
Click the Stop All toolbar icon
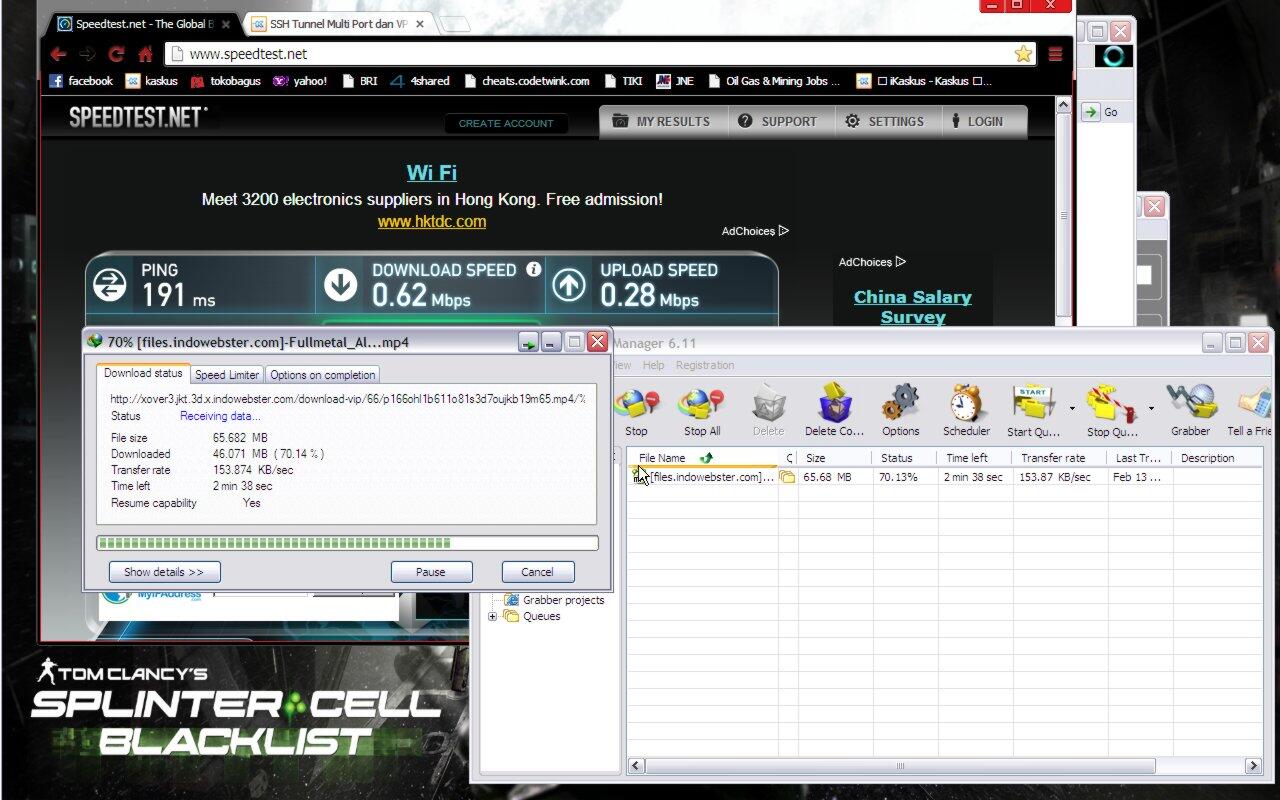(701, 405)
